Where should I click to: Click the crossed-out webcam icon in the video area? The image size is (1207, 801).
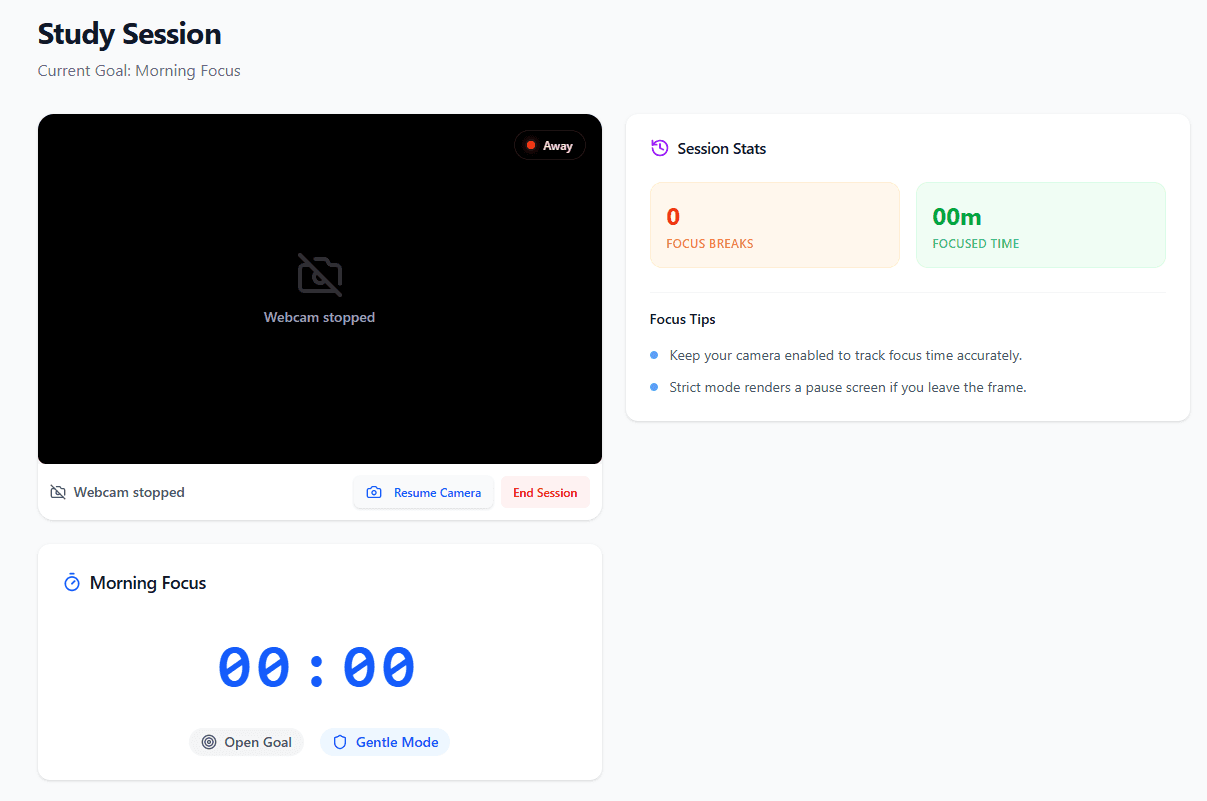[x=319, y=273]
